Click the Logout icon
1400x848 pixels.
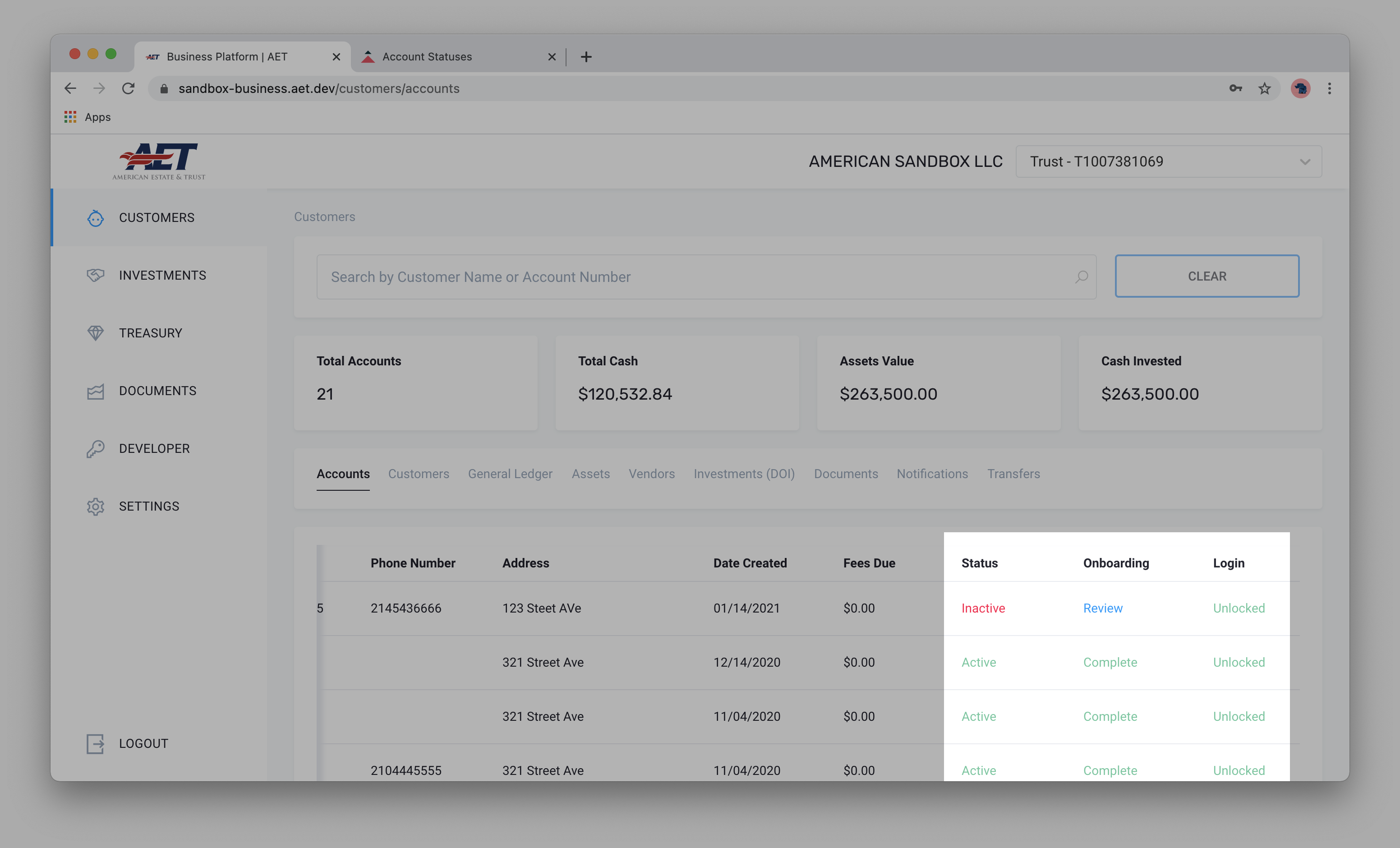pyautogui.click(x=96, y=743)
